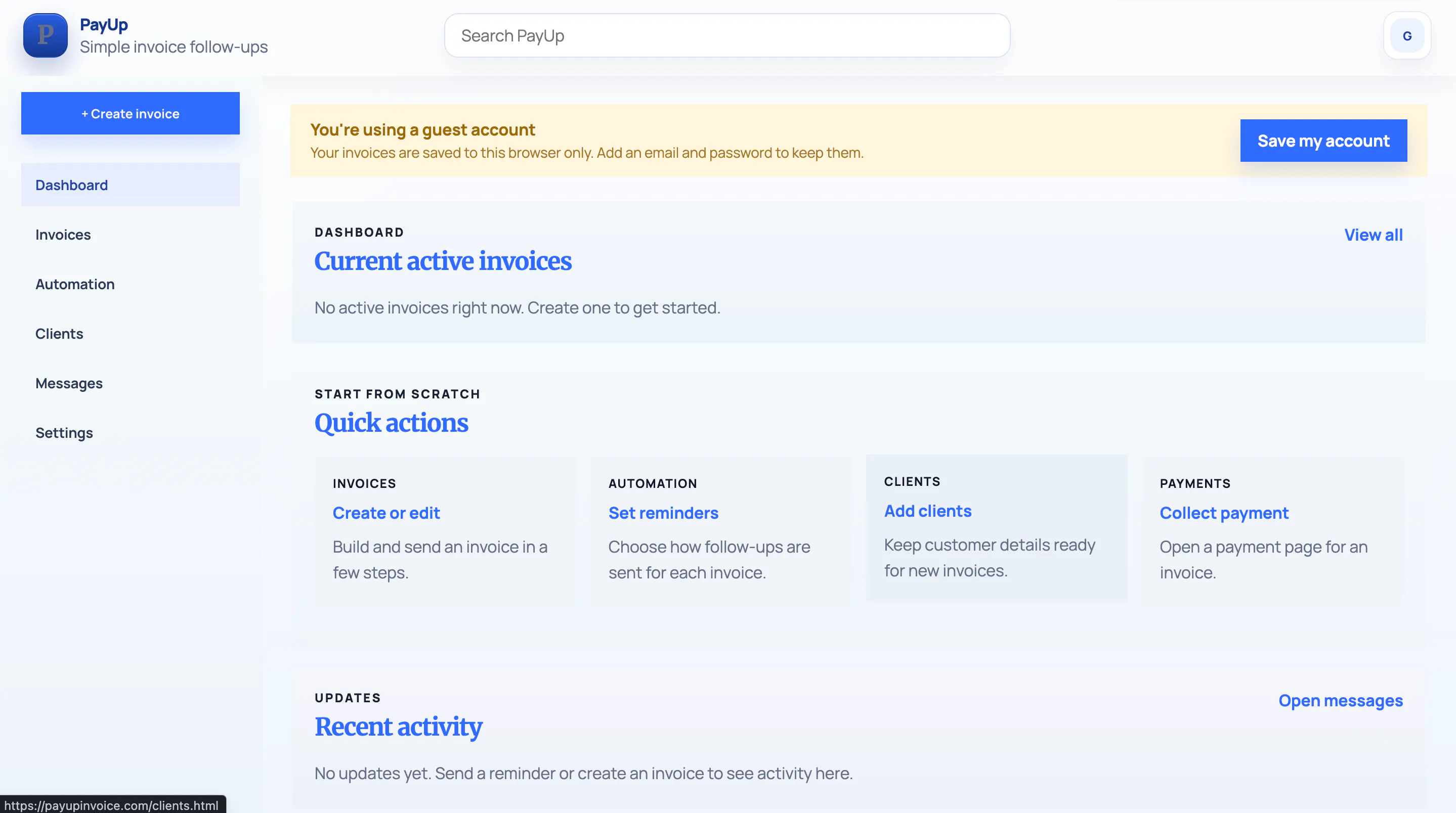Click the INVOICES card label
1456x813 pixels.
pyautogui.click(x=364, y=484)
